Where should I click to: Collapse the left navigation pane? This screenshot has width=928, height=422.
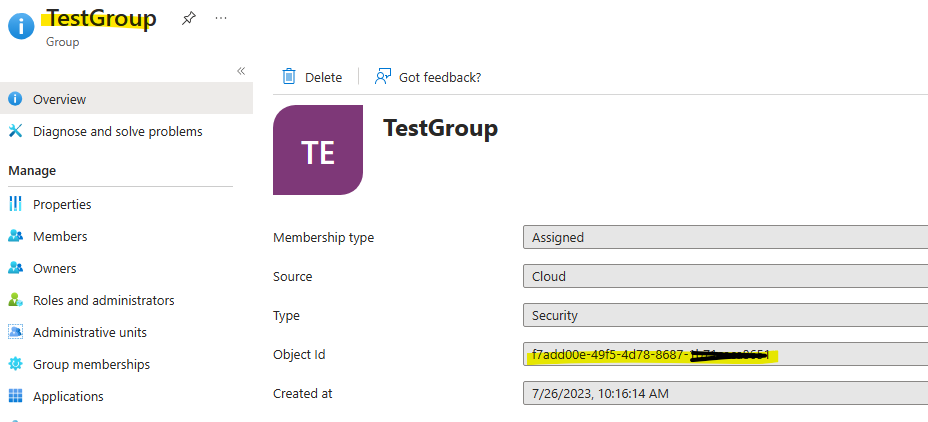(x=241, y=71)
